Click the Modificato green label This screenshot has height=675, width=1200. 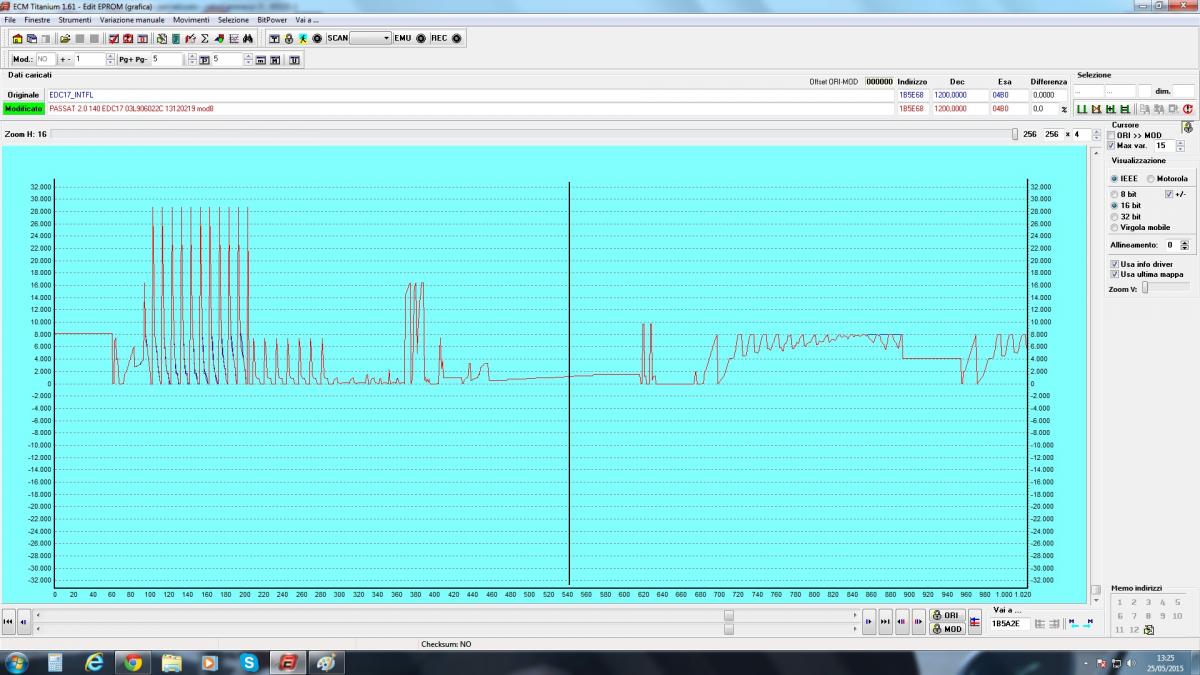tap(23, 108)
